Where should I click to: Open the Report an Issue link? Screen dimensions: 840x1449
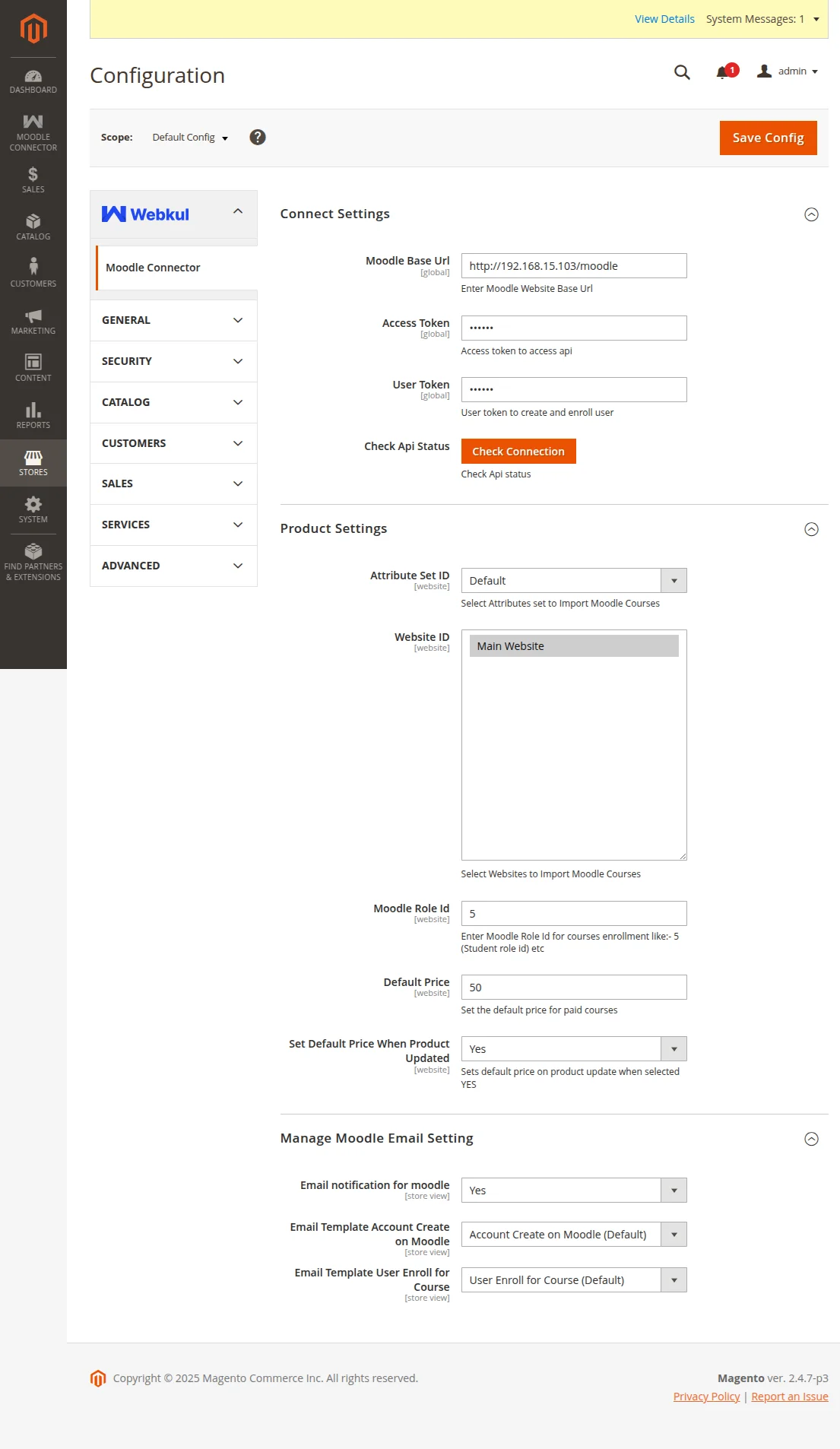tap(790, 1397)
